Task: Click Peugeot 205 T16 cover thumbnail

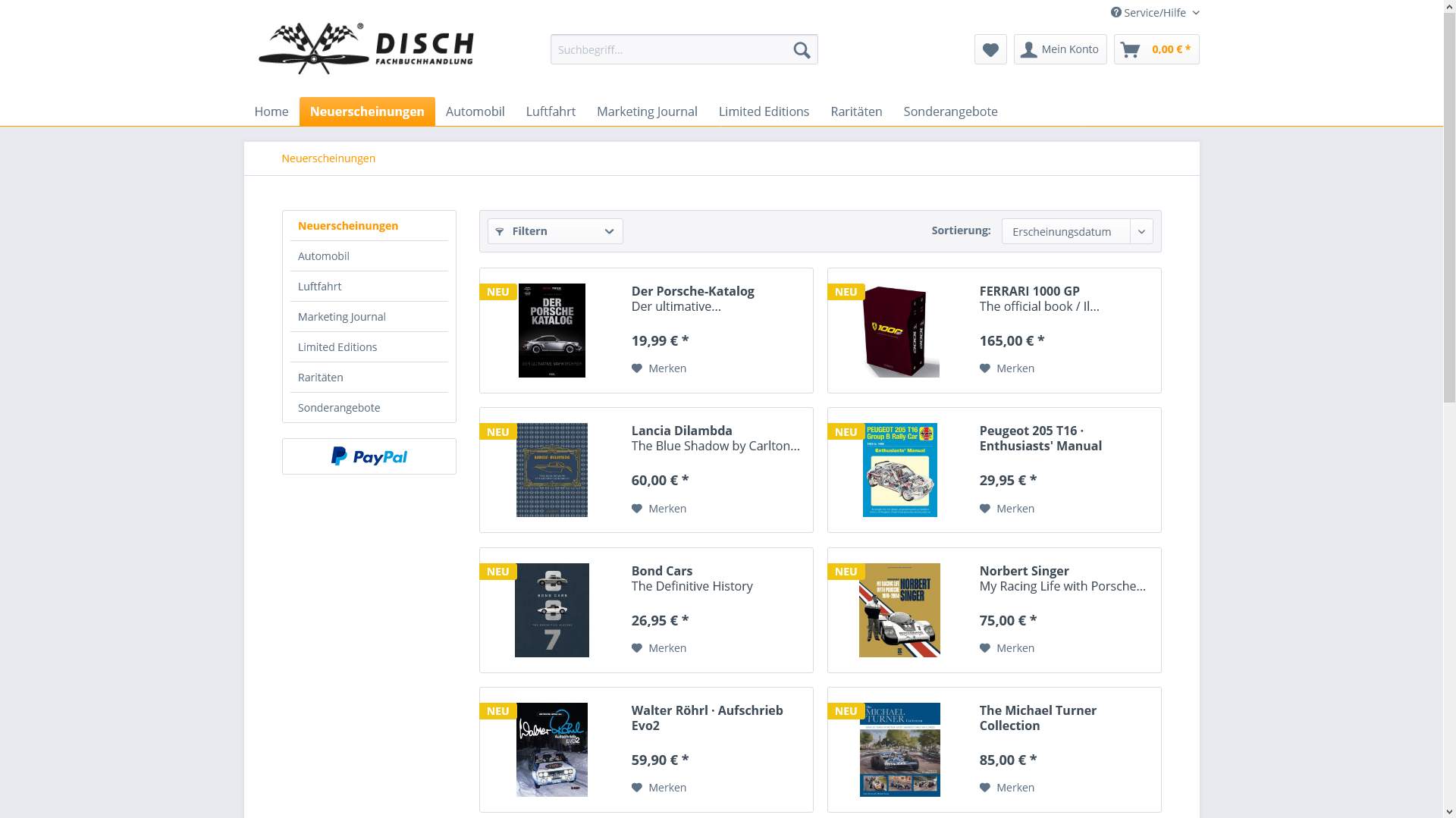Action: click(x=900, y=470)
